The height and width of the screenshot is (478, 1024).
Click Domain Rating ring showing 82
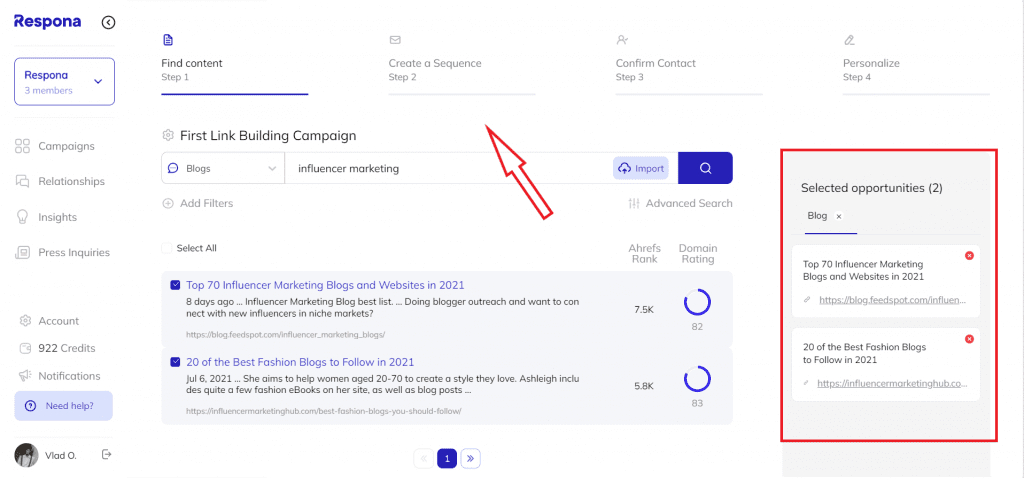click(x=697, y=303)
